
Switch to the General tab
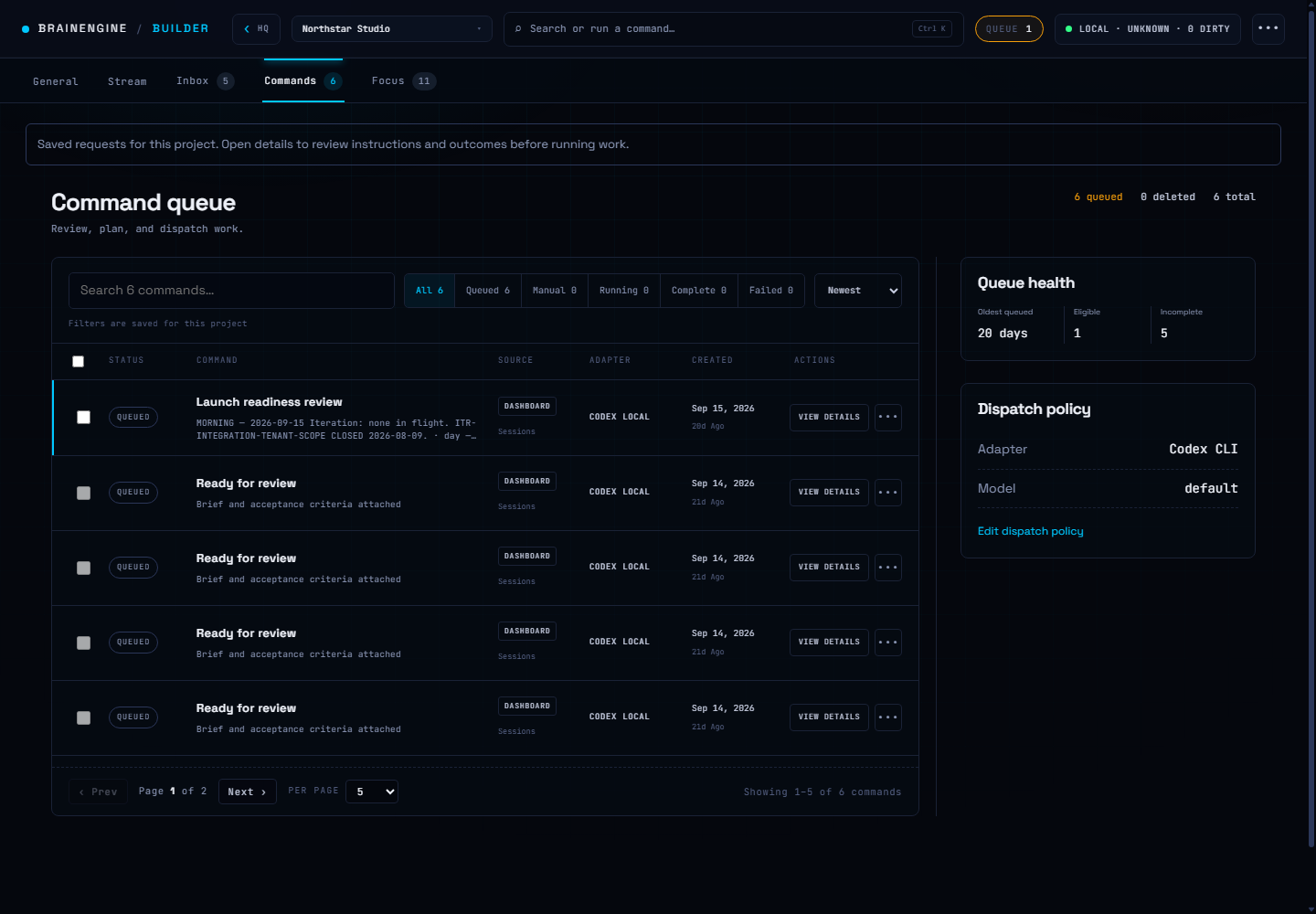56,81
